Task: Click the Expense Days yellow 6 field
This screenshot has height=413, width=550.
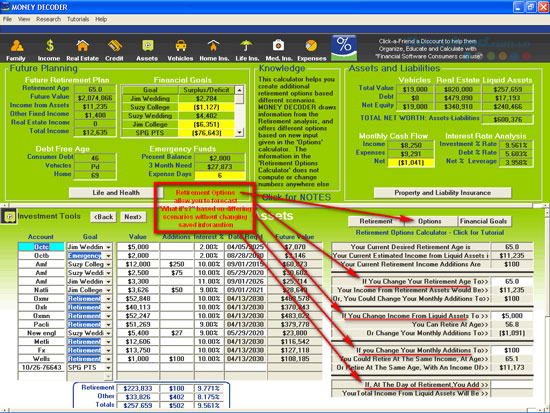Action: pyautogui.click(x=220, y=175)
